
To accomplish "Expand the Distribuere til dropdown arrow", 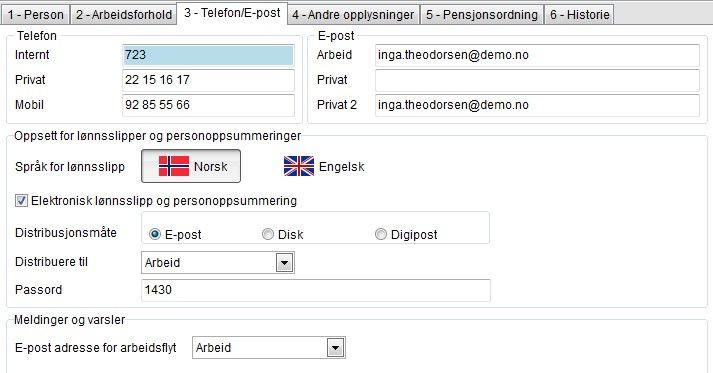I will (x=285, y=262).
